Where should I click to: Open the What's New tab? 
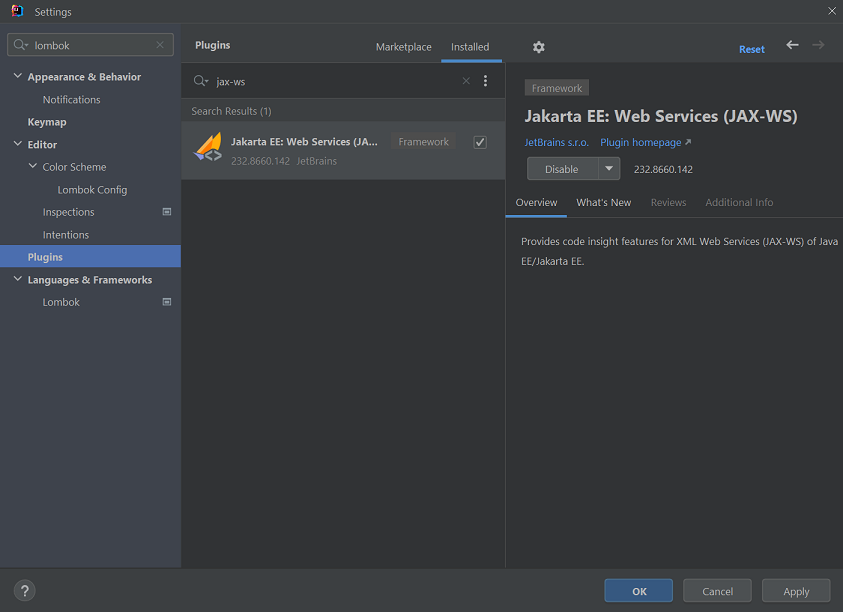pos(604,203)
